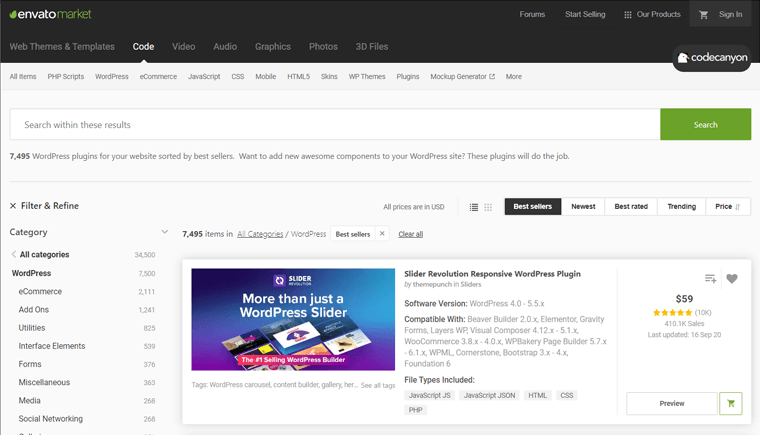The image size is (760, 435).
Task: Filter by Utilities category
Action: click(x=32, y=328)
